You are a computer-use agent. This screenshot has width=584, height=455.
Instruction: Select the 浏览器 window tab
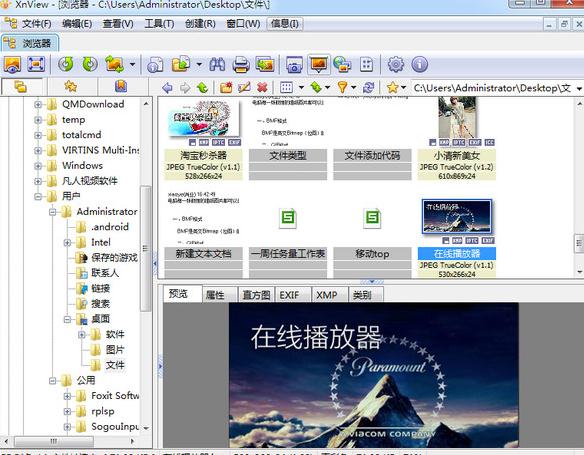tap(30, 43)
